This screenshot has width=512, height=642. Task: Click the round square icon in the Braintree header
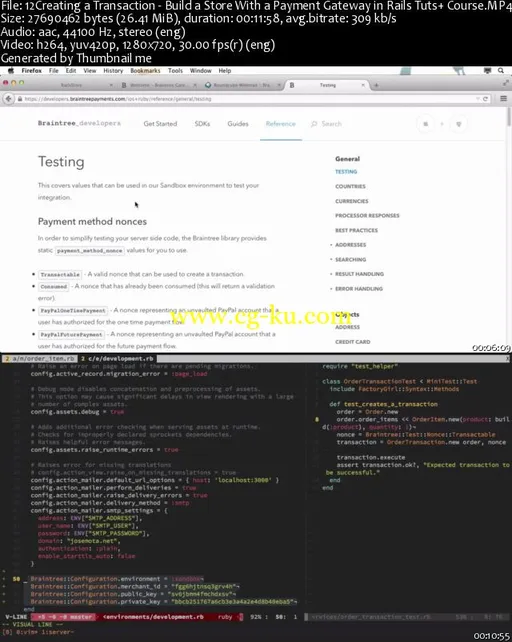coord(426,124)
